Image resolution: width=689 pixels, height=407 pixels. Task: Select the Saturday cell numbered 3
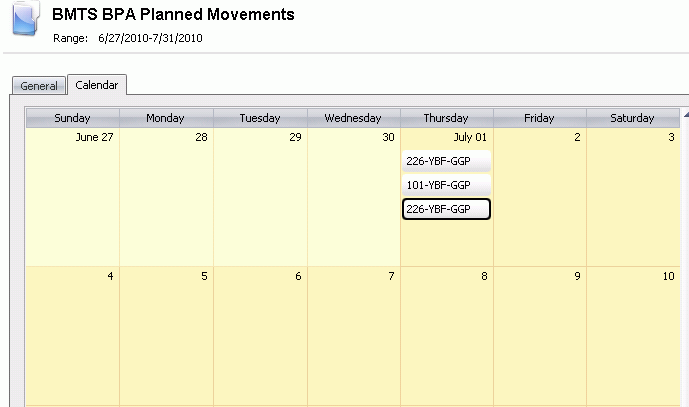[x=632, y=200]
